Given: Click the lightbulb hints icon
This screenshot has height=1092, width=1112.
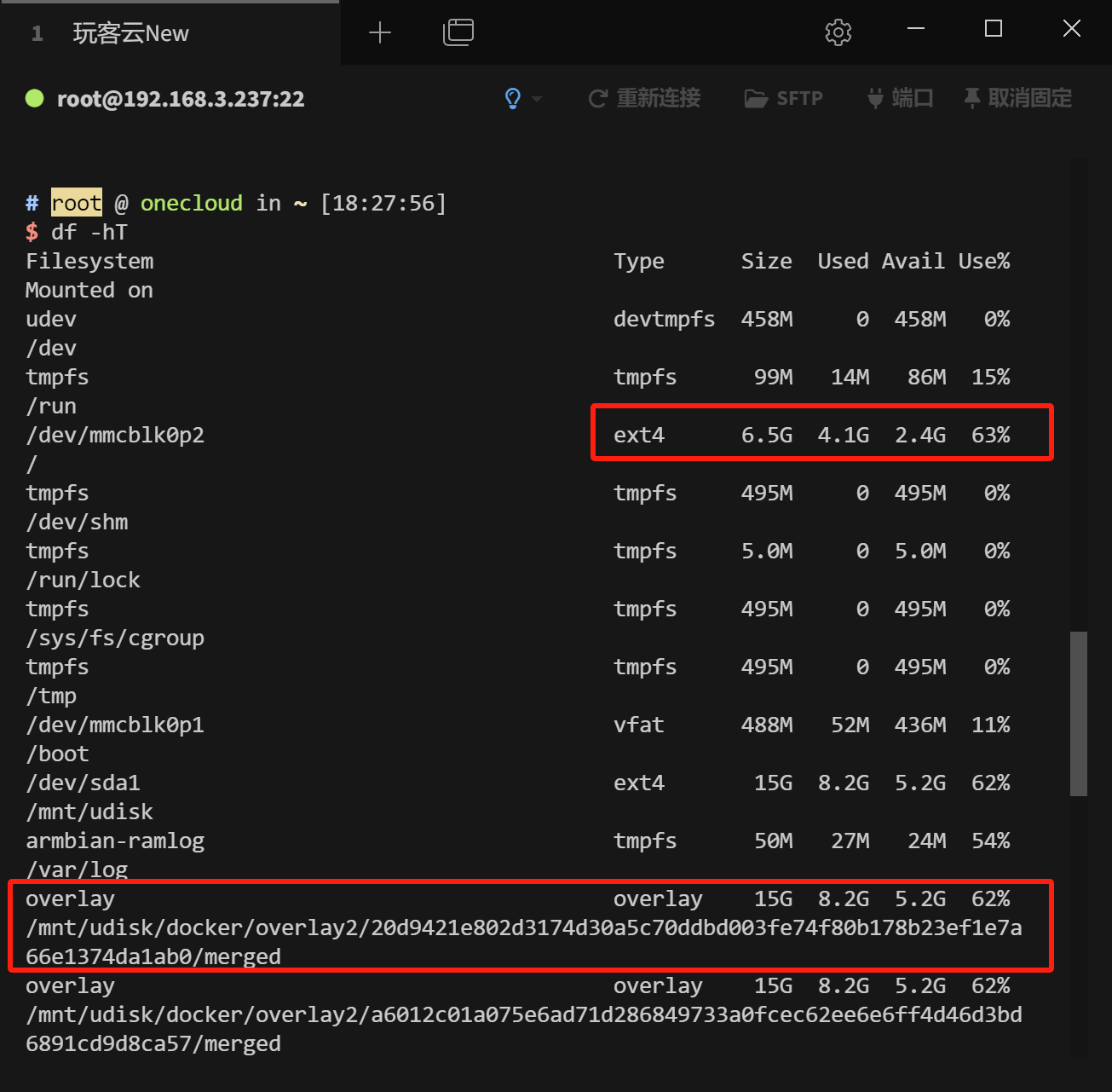Looking at the screenshot, I should 513,99.
